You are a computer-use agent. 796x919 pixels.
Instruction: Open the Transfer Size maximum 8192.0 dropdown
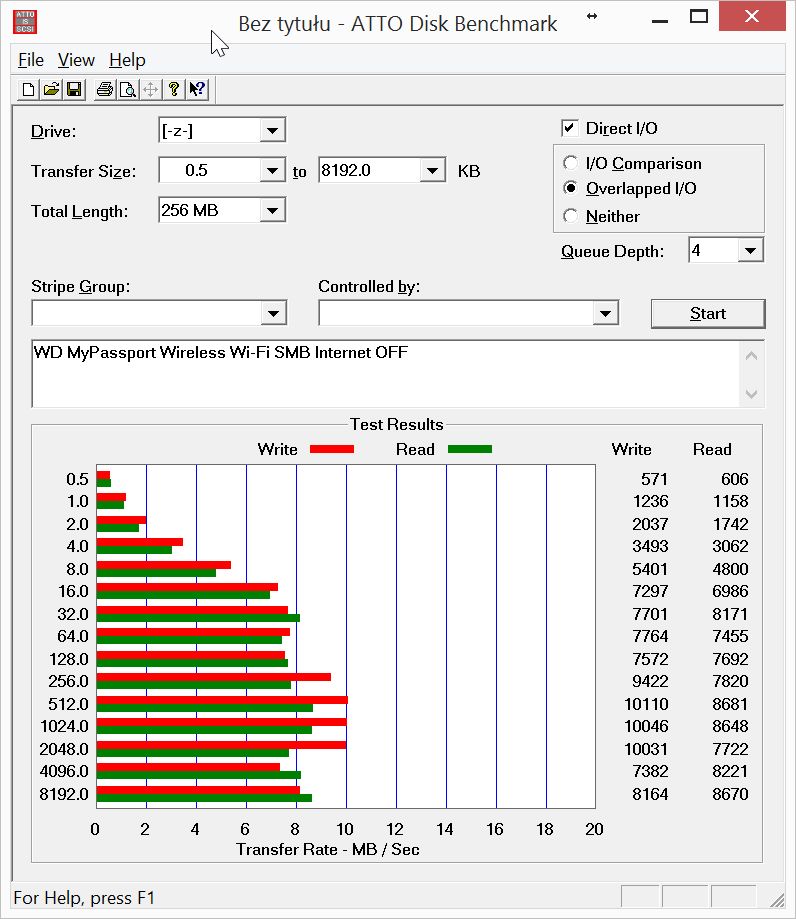[433, 171]
